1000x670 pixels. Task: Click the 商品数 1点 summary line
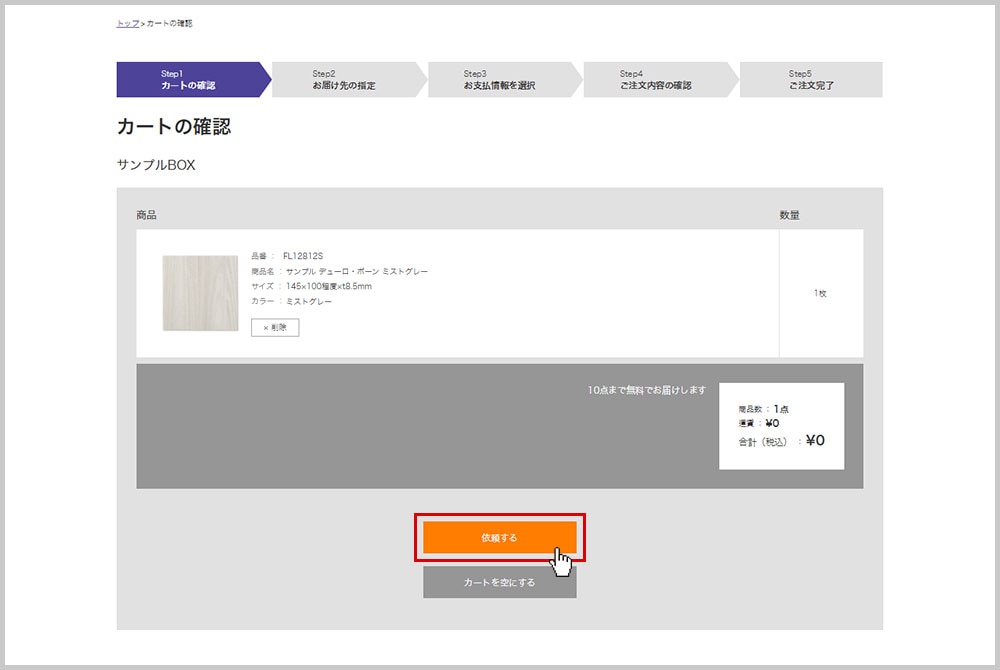click(765, 409)
